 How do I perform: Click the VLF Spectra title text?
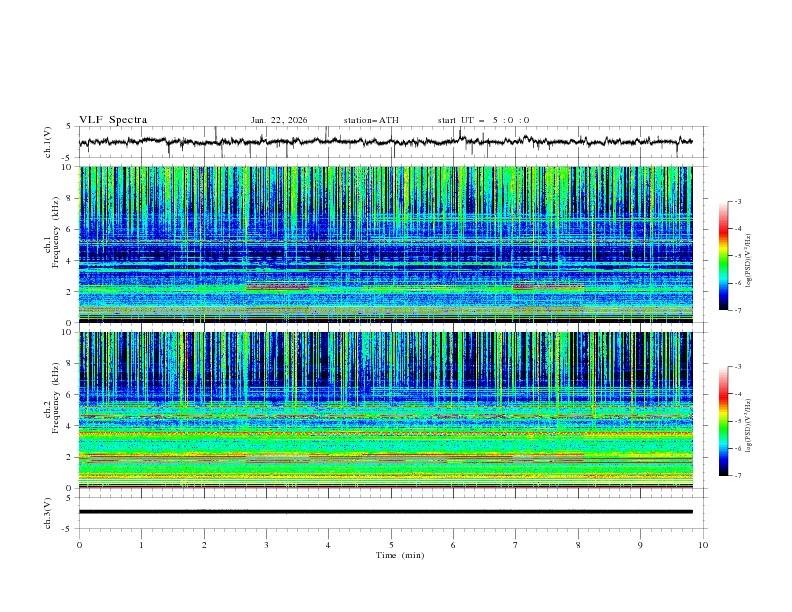[x=113, y=120]
